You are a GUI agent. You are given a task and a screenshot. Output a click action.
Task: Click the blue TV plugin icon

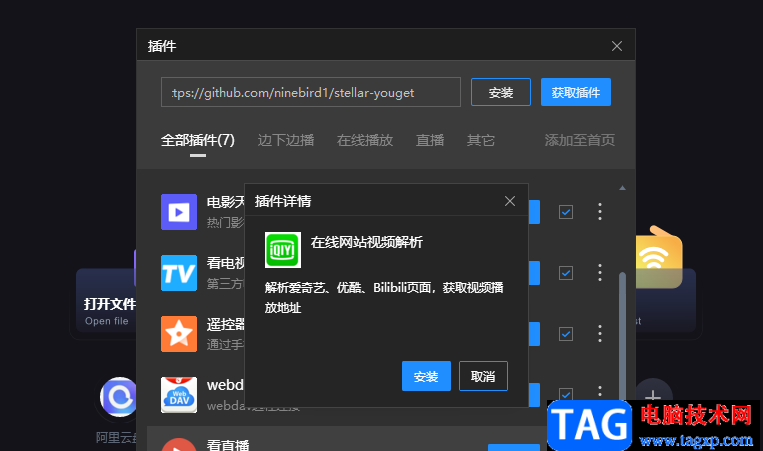(179, 273)
